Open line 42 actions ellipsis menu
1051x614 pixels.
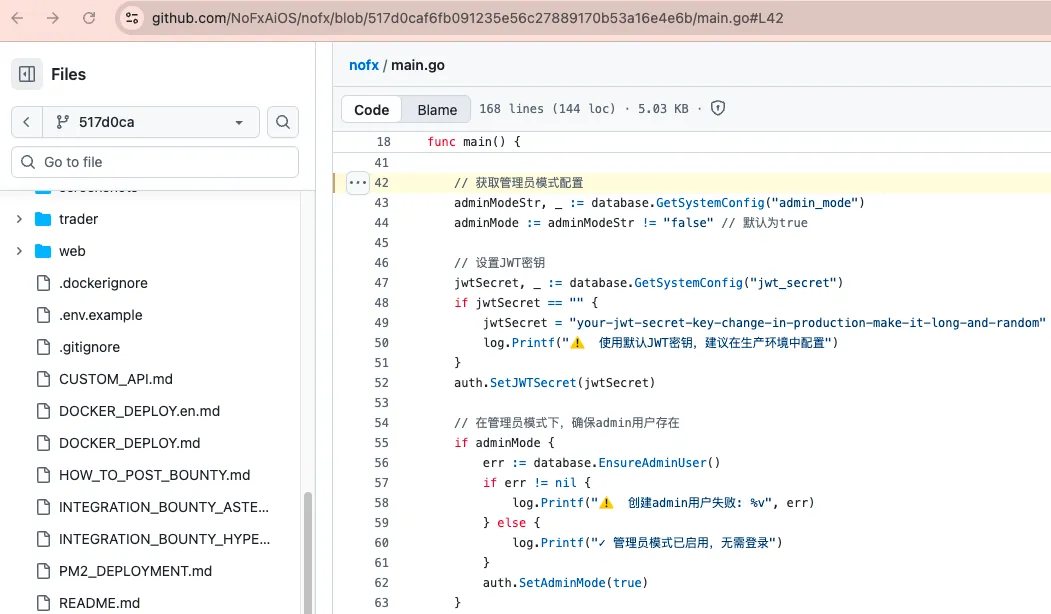[x=357, y=183]
